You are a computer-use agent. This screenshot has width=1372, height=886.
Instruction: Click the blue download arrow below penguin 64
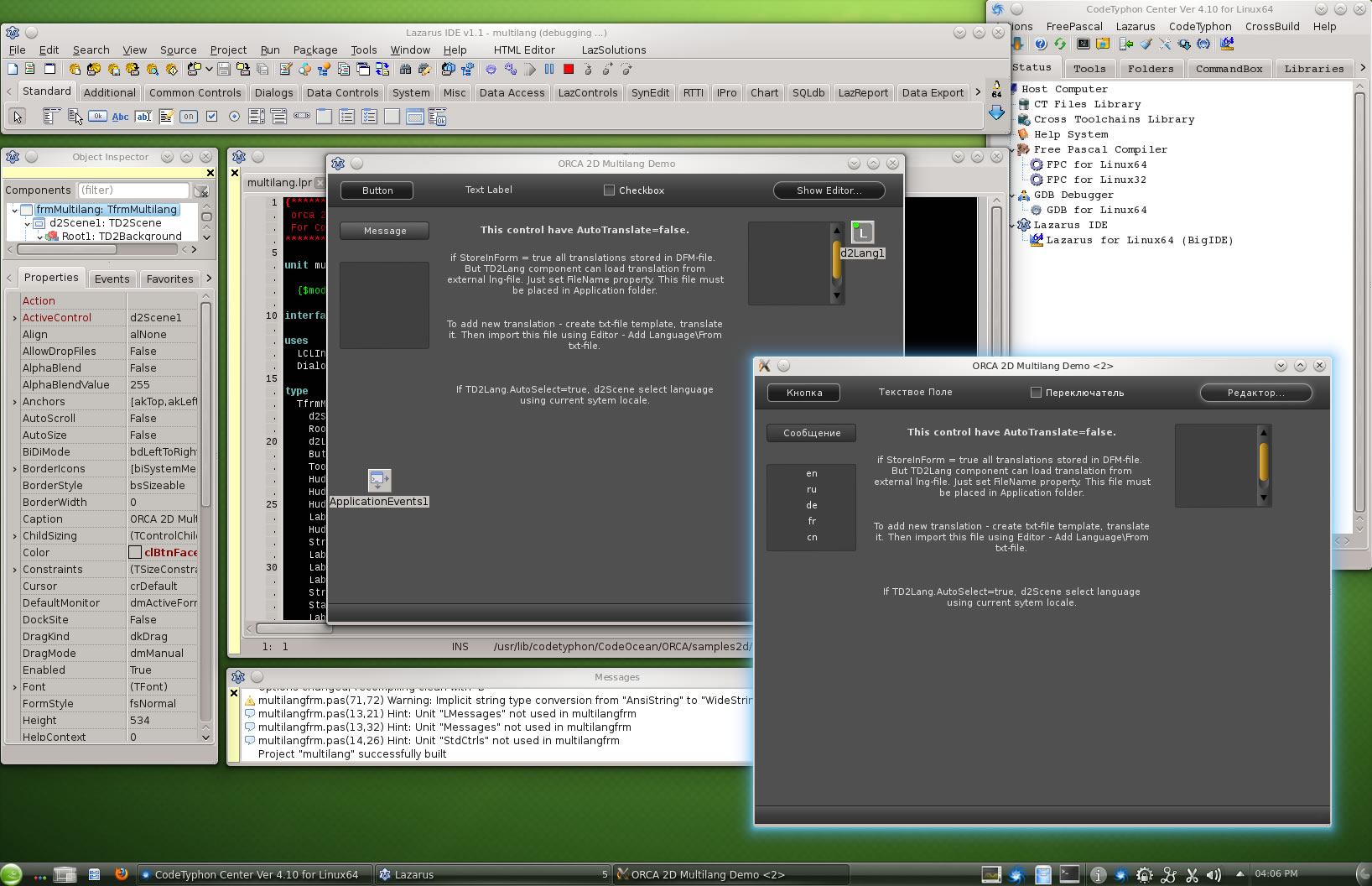coord(996,113)
